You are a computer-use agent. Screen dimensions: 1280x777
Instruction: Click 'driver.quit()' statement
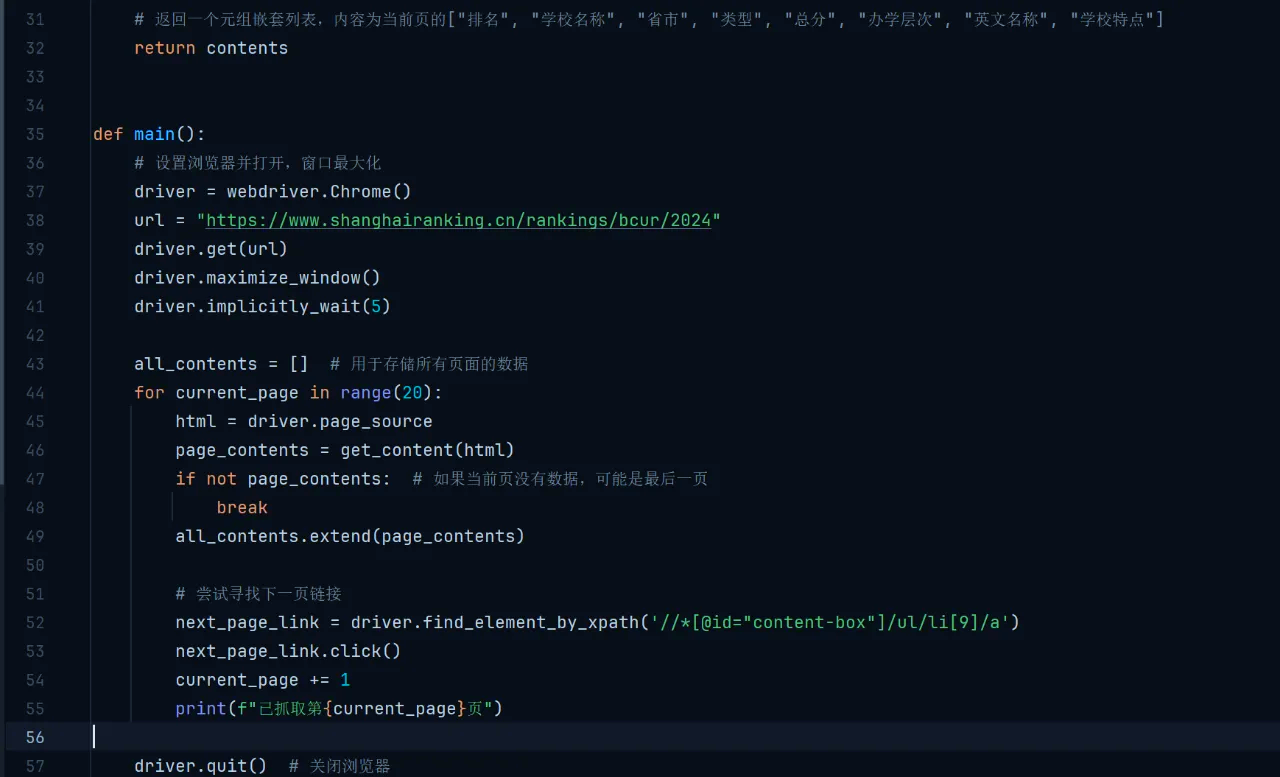click(200, 766)
